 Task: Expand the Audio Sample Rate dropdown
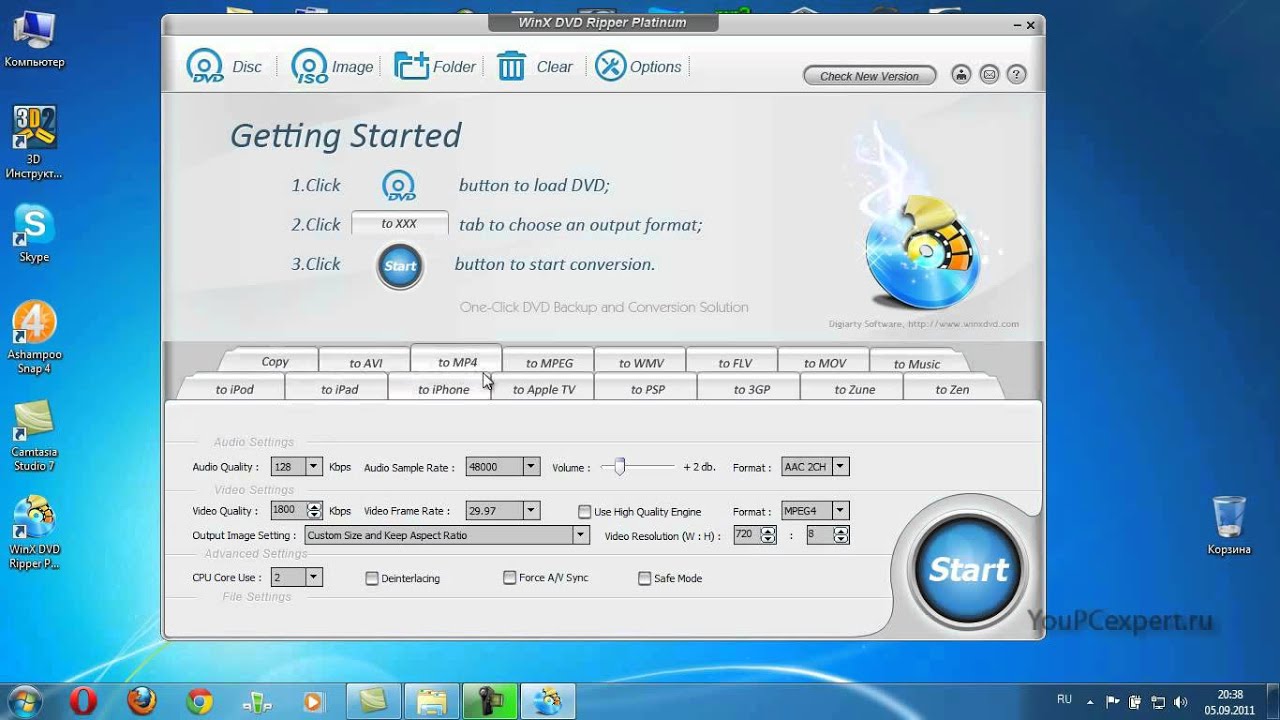pos(532,467)
